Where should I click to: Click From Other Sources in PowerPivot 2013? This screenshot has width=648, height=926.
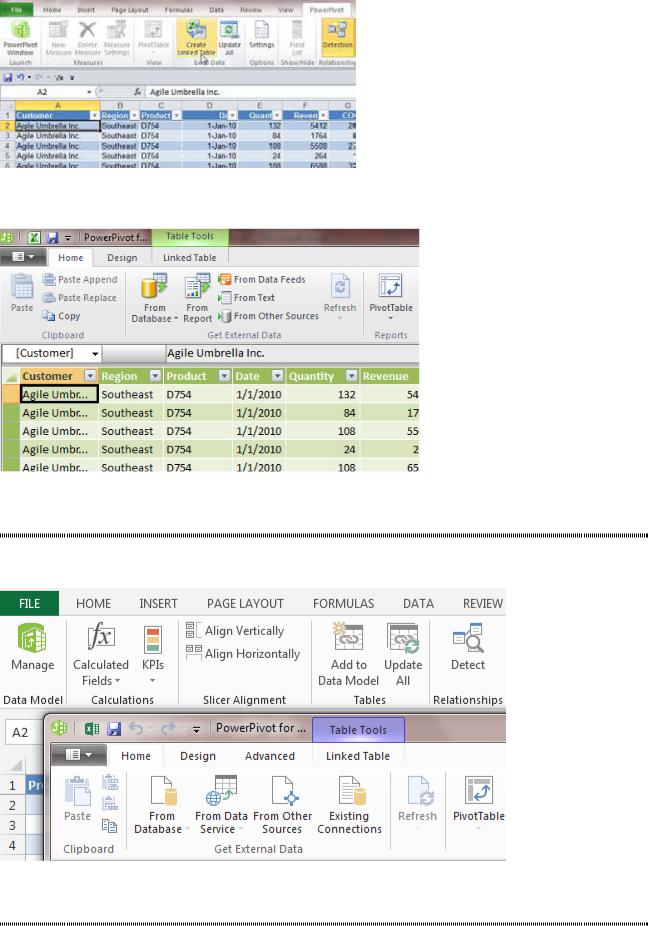282,805
